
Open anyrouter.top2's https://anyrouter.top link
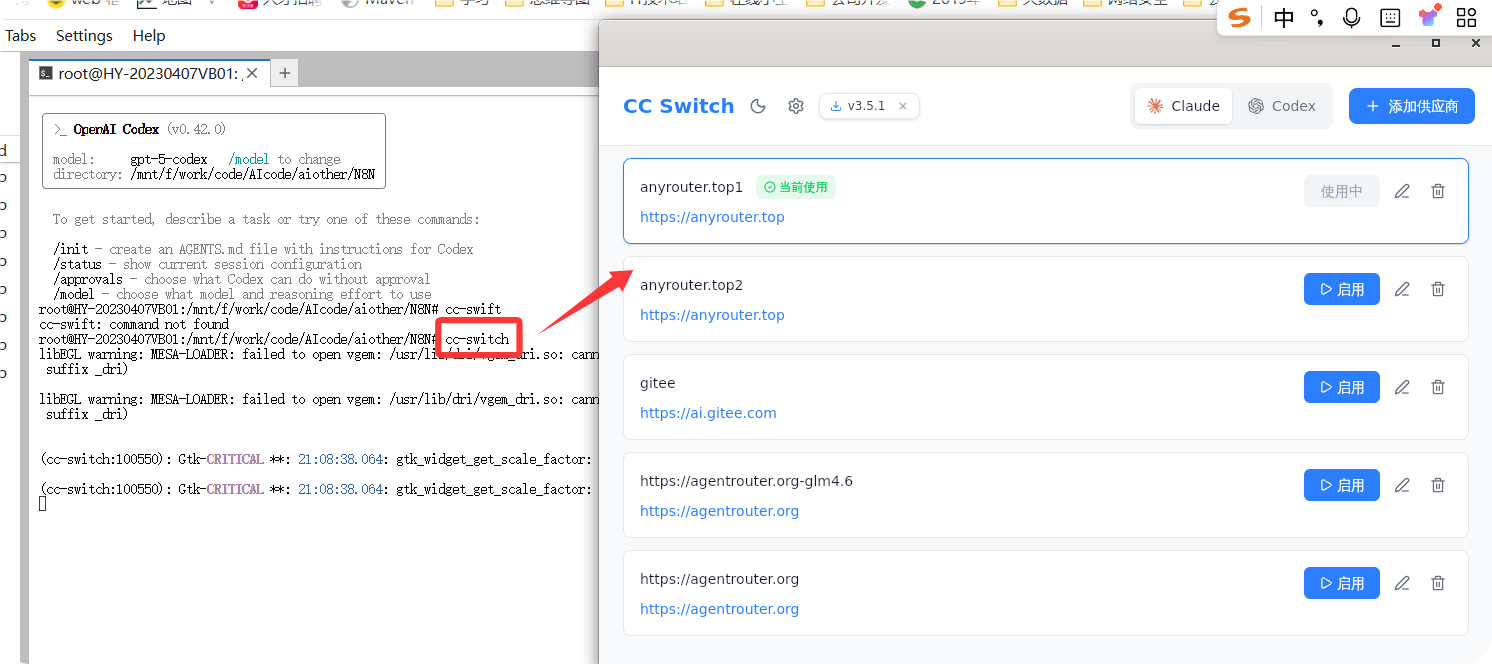[712, 315]
